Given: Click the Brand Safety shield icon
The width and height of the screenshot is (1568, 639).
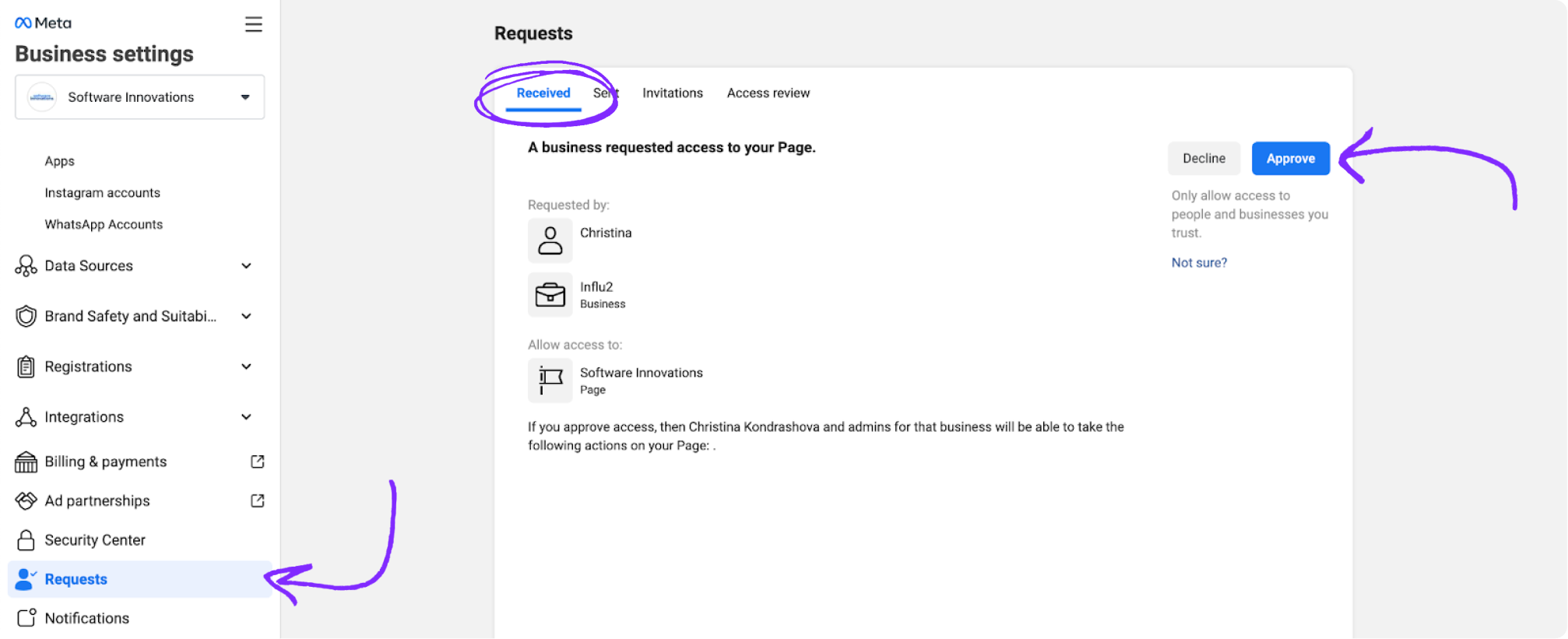Looking at the screenshot, I should pos(26,316).
